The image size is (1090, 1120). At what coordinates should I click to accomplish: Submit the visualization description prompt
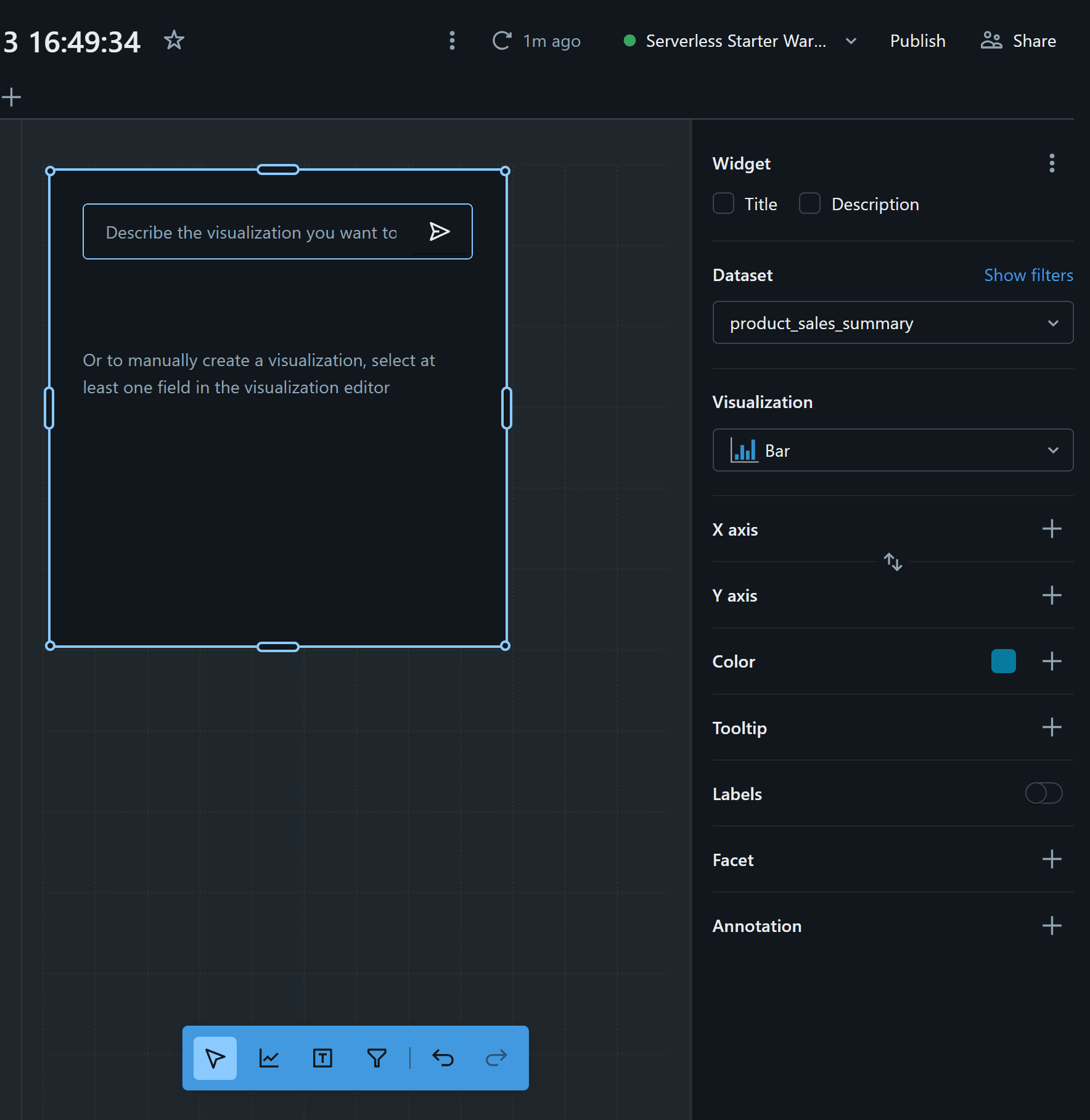pyautogui.click(x=439, y=232)
